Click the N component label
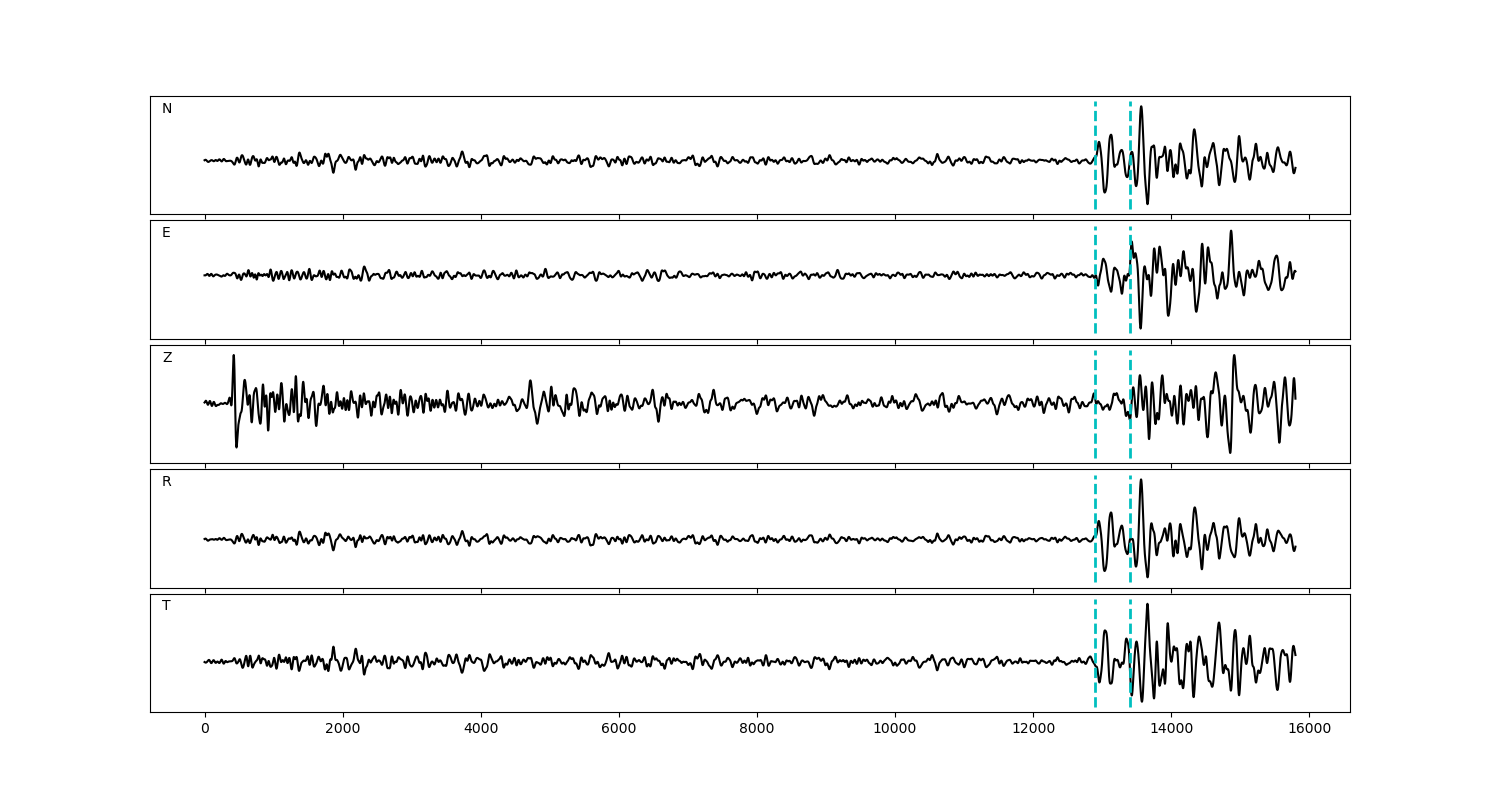Image resolution: width=1500 pixels, height=800 pixels. click(167, 109)
